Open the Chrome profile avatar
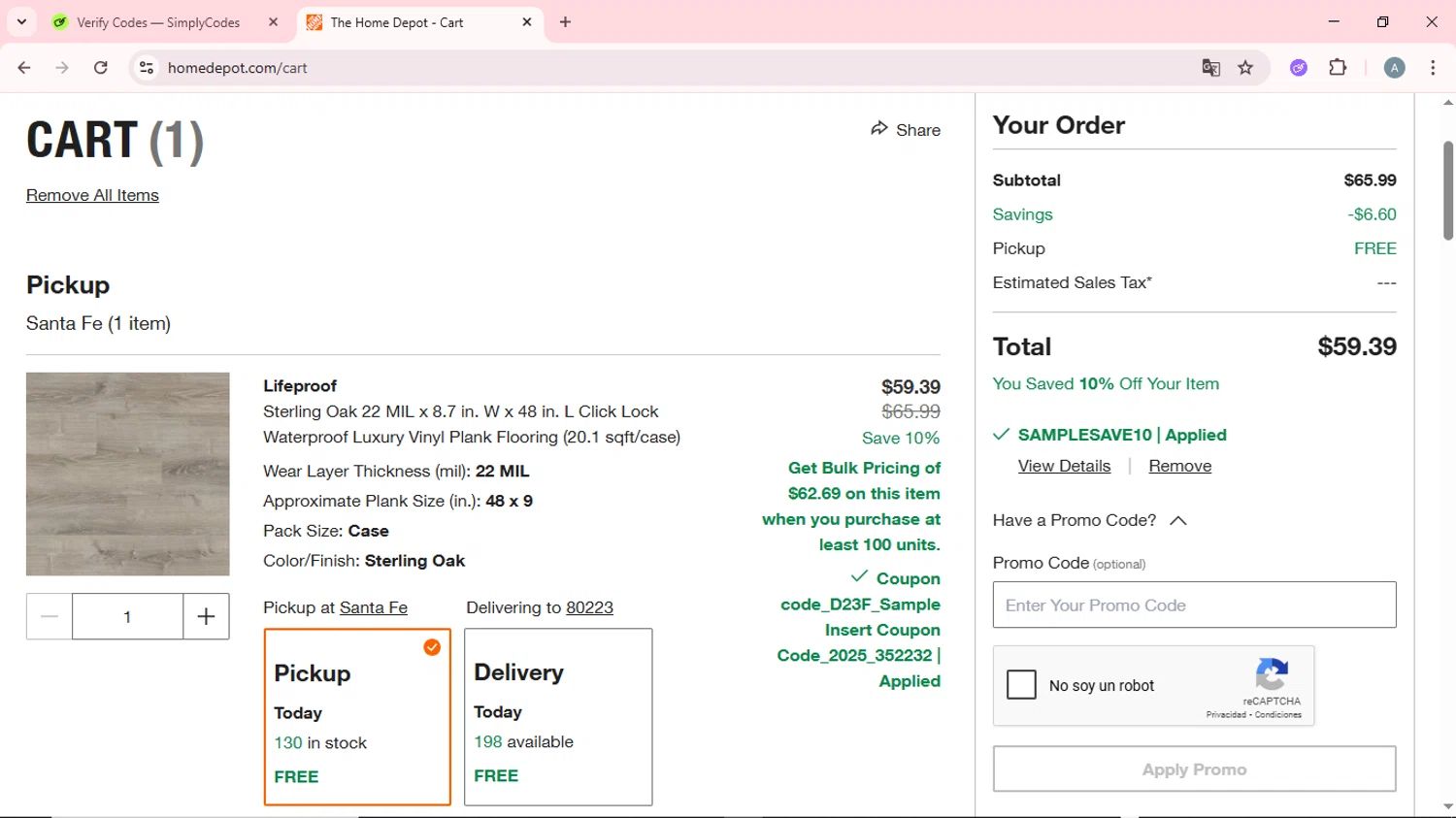This screenshot has width=1456, height=818. pyautogui.click(x=1394, y=68)
